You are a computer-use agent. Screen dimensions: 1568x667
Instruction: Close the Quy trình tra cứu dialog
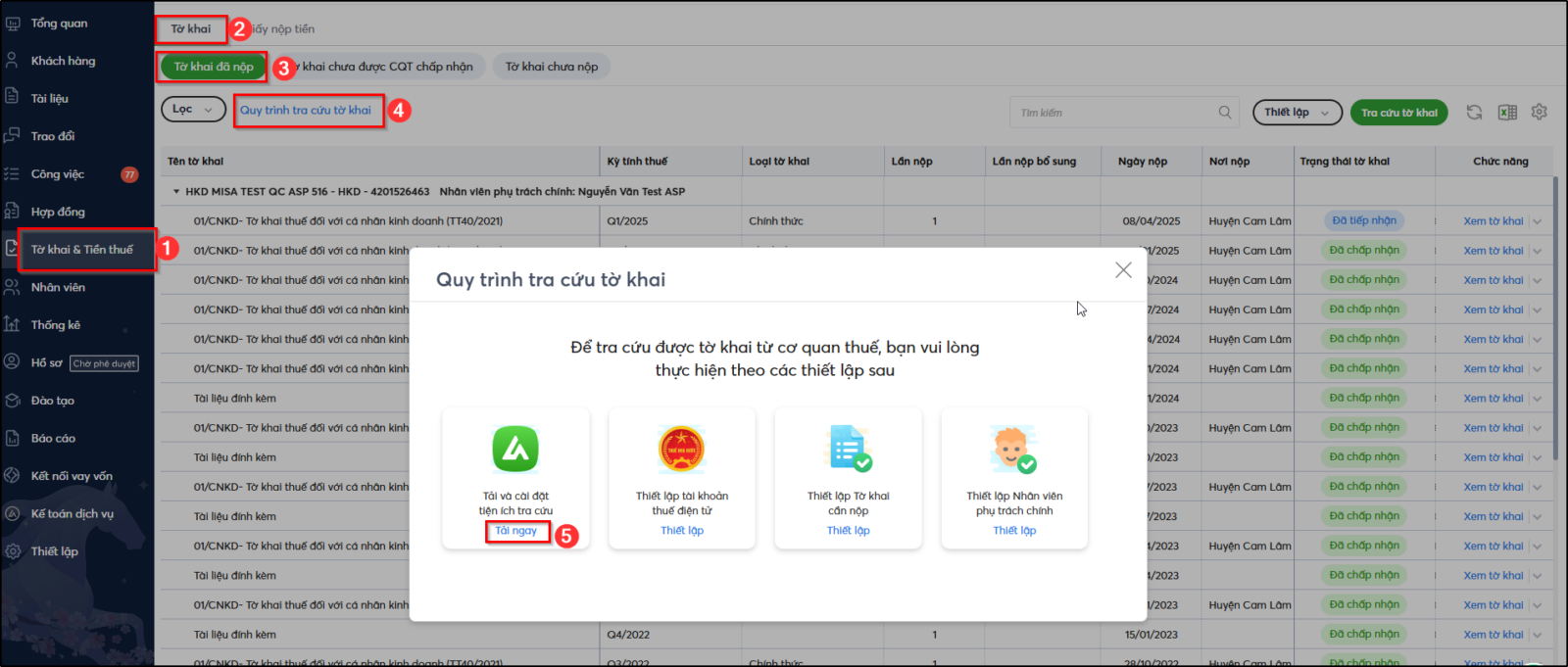click(x=1123, y=270)
